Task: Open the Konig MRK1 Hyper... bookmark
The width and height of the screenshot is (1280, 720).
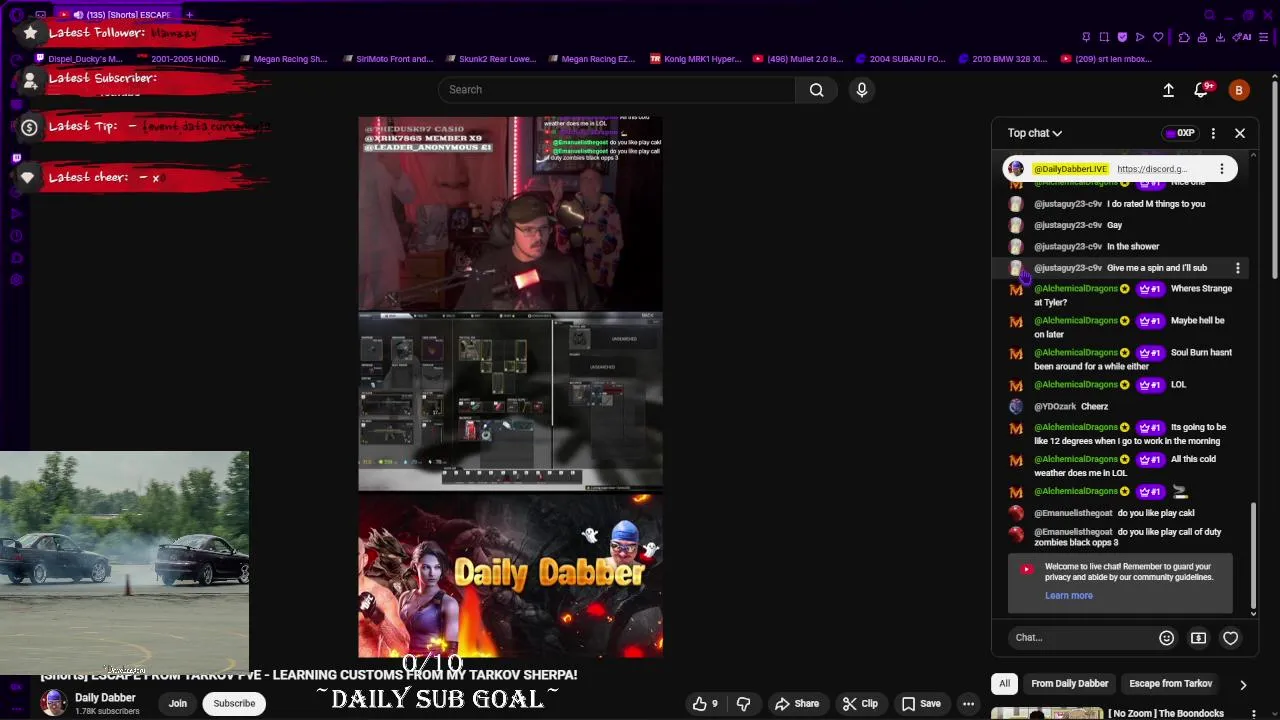Action: 695,59
